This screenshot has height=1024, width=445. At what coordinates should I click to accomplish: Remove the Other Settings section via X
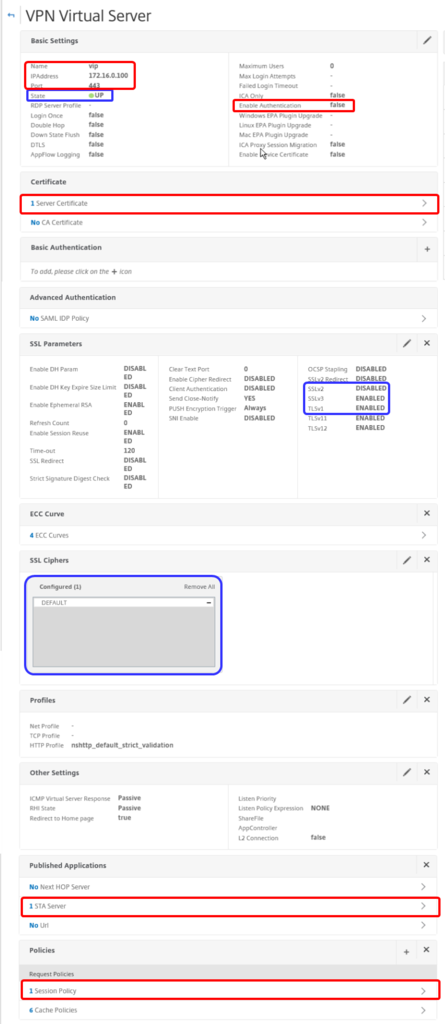pyautogui.click(x=427, y=772)
